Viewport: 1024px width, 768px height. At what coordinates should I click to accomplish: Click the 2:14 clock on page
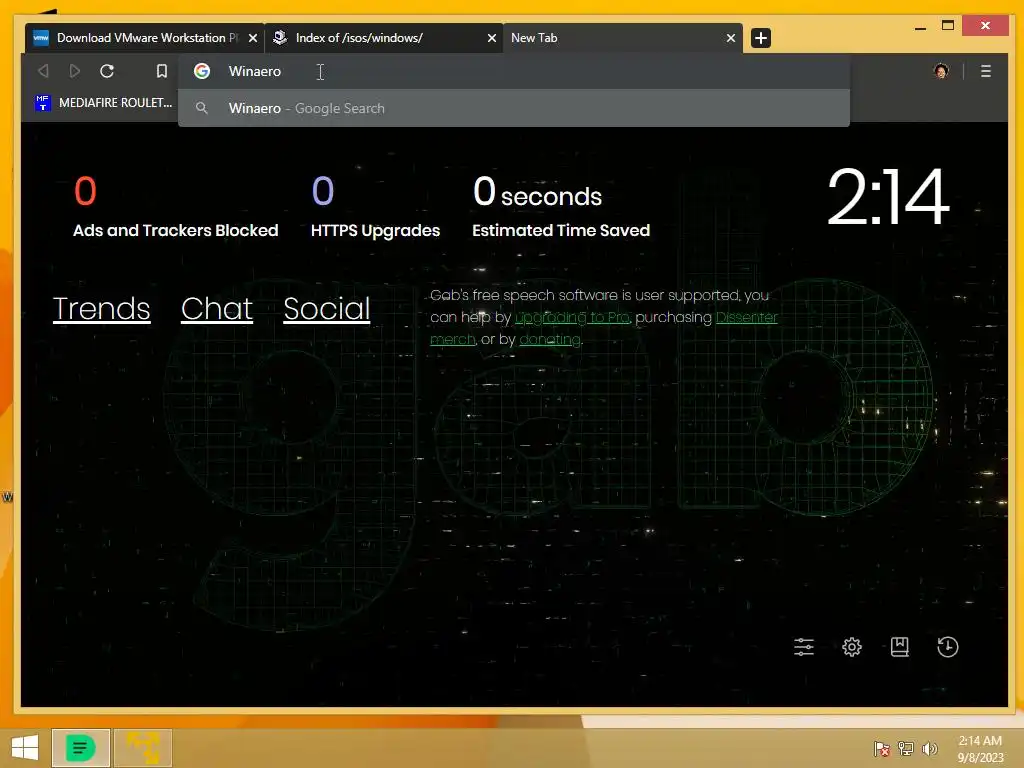click(x=888, y=197)
